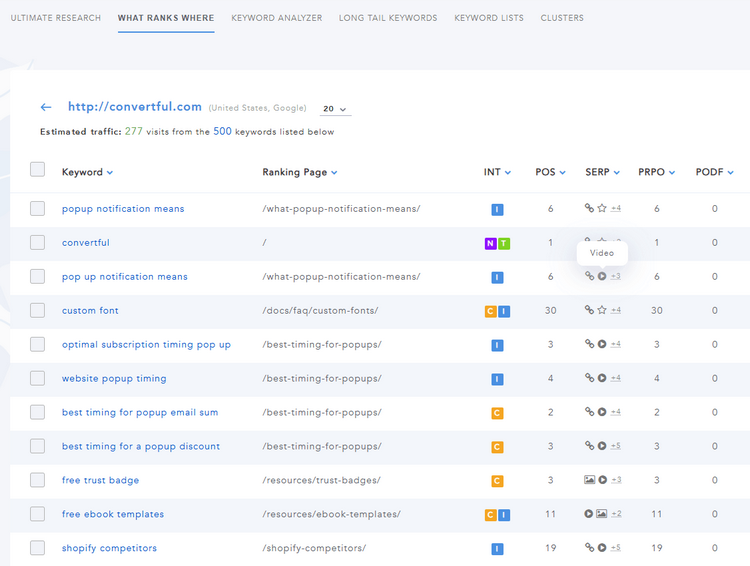Open the INT column dropdown
Viewport: 750px width, 566px height.
pyautogui.click(x=508, y=173)
